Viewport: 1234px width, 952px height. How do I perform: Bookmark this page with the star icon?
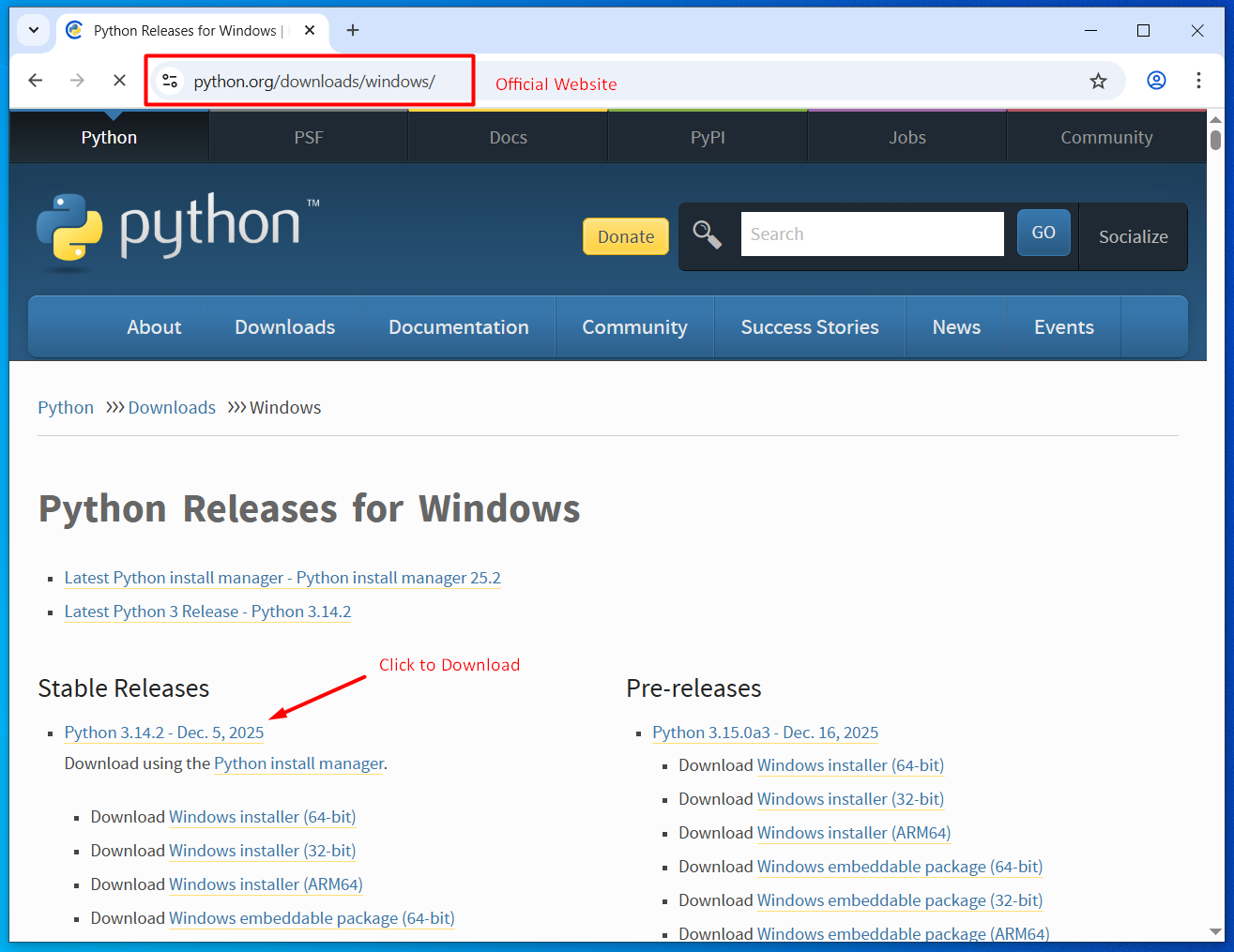(x=1098, y=82)
